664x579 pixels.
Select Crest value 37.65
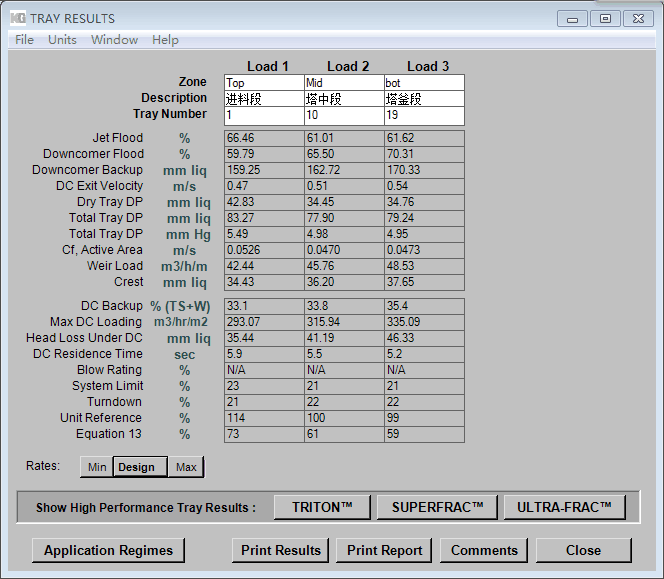pyautogui.click(x=424, y=282)
